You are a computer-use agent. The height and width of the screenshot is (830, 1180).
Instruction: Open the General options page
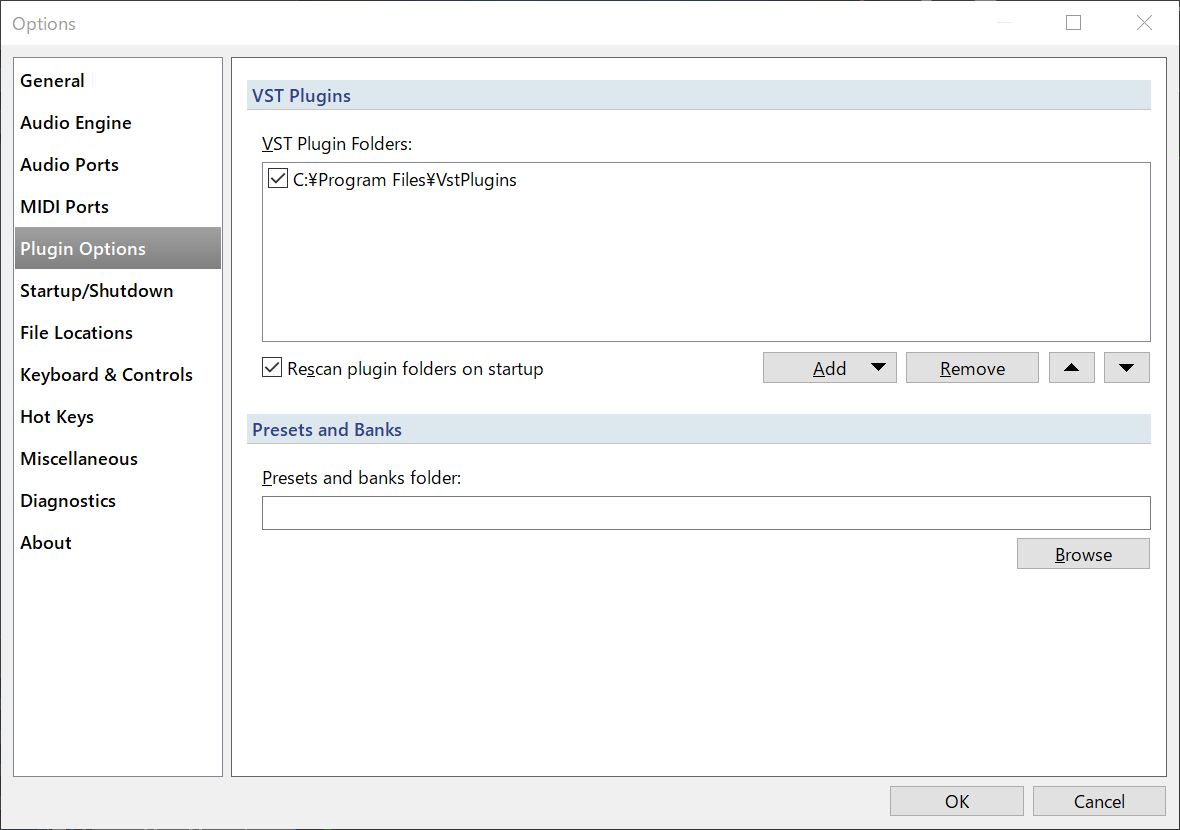(52, 81)
